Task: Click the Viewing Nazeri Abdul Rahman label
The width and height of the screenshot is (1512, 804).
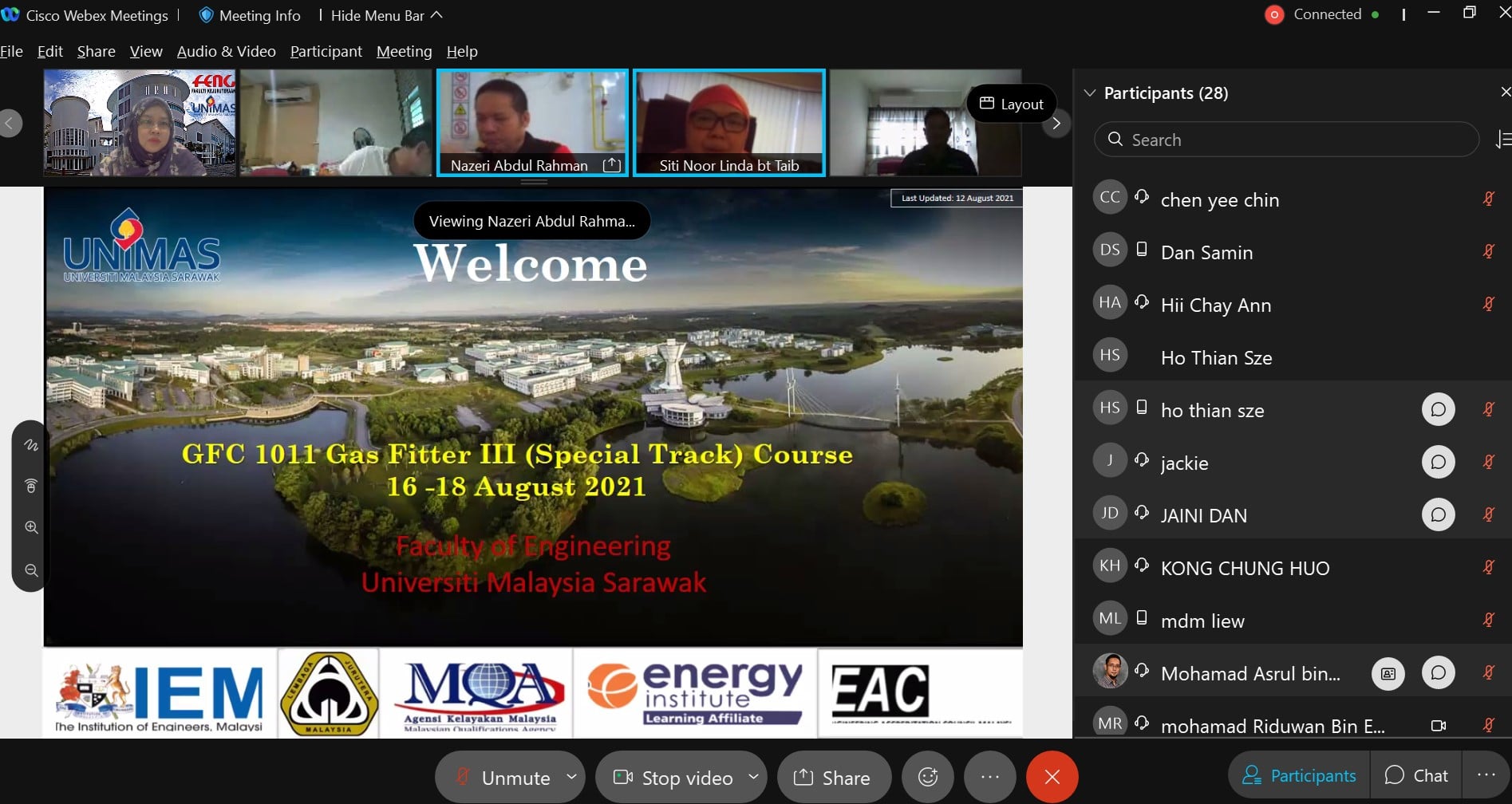Action: click(x=532, y=221)
